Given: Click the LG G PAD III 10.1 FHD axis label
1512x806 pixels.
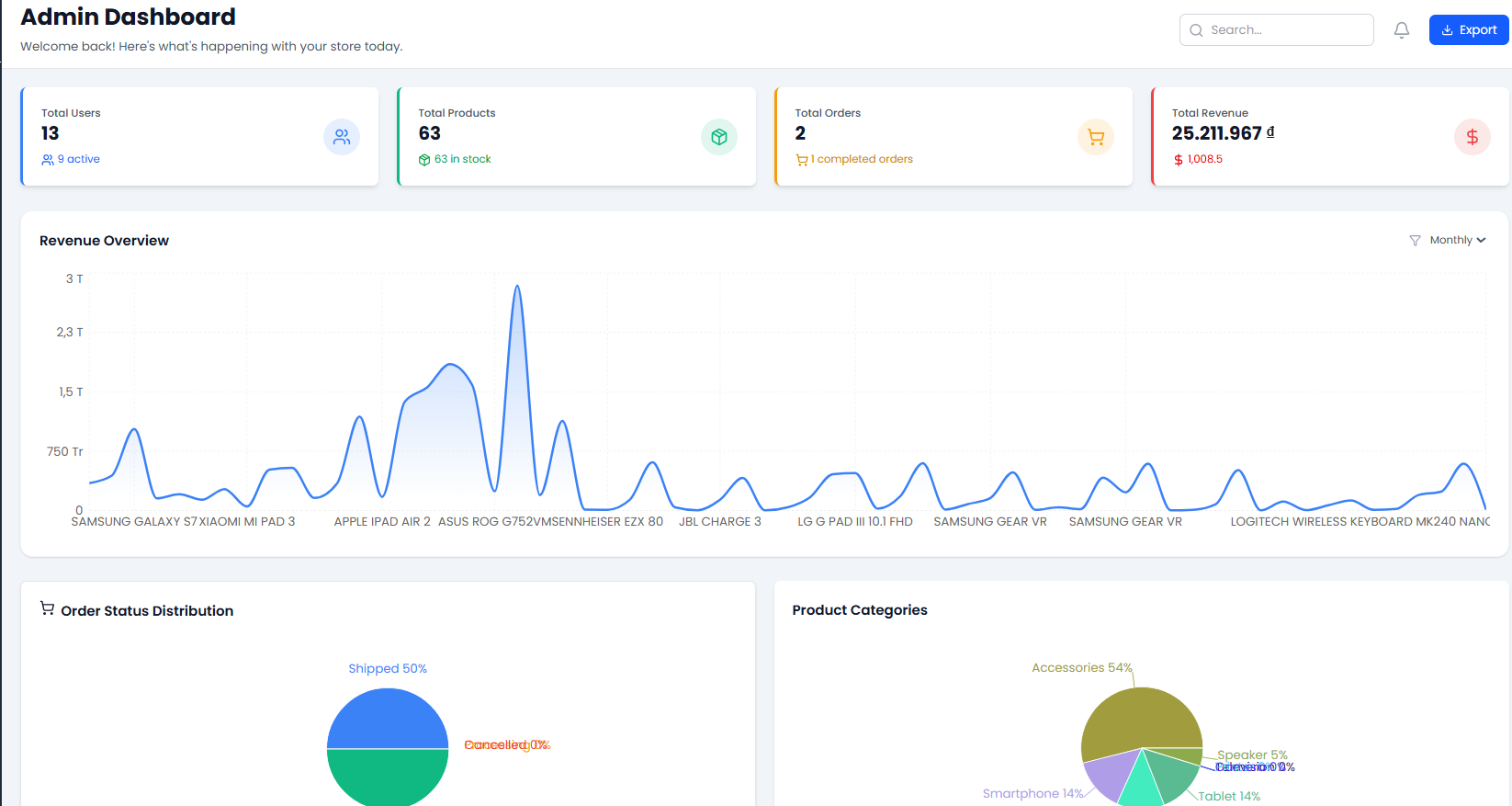Looking at the screenshot, I should [x=855, y=521].
